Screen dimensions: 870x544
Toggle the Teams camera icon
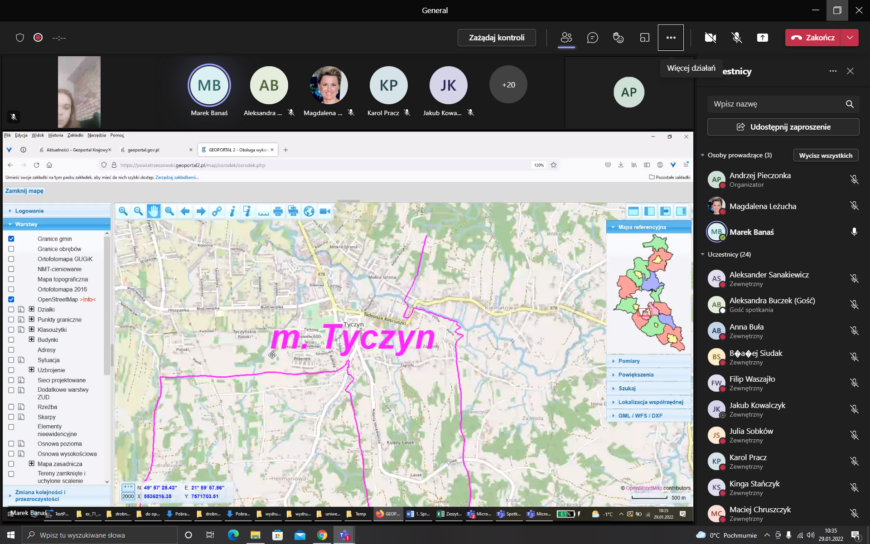(710, 38)
